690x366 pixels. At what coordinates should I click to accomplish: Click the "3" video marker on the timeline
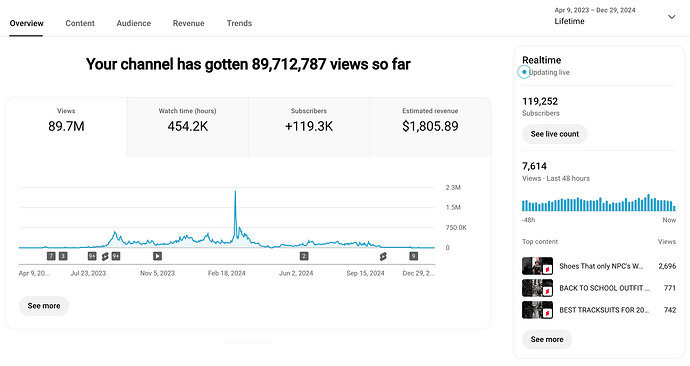(63, 256)
